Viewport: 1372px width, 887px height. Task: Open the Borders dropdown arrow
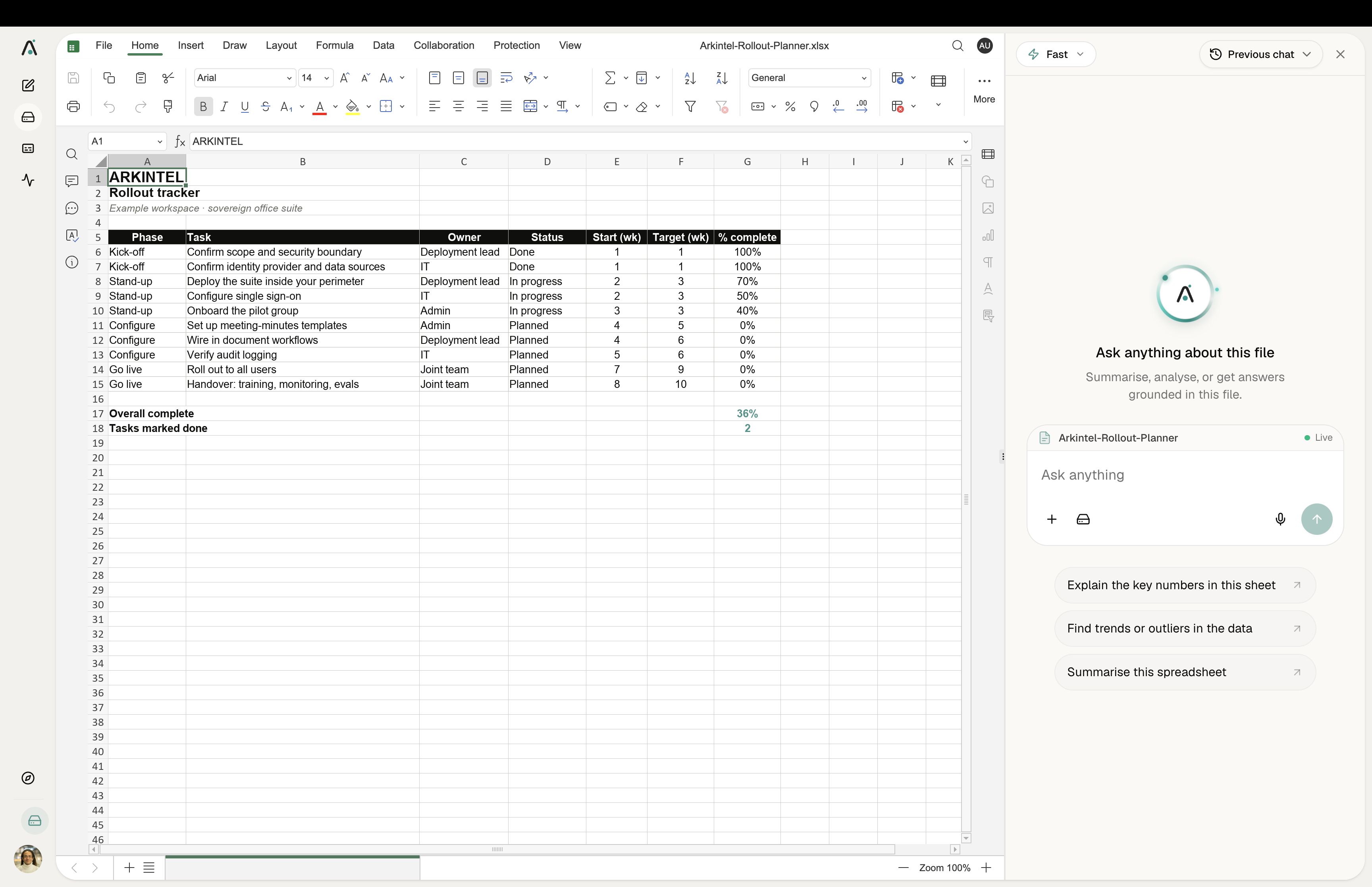pyautogui.click(x=403, y=106)
